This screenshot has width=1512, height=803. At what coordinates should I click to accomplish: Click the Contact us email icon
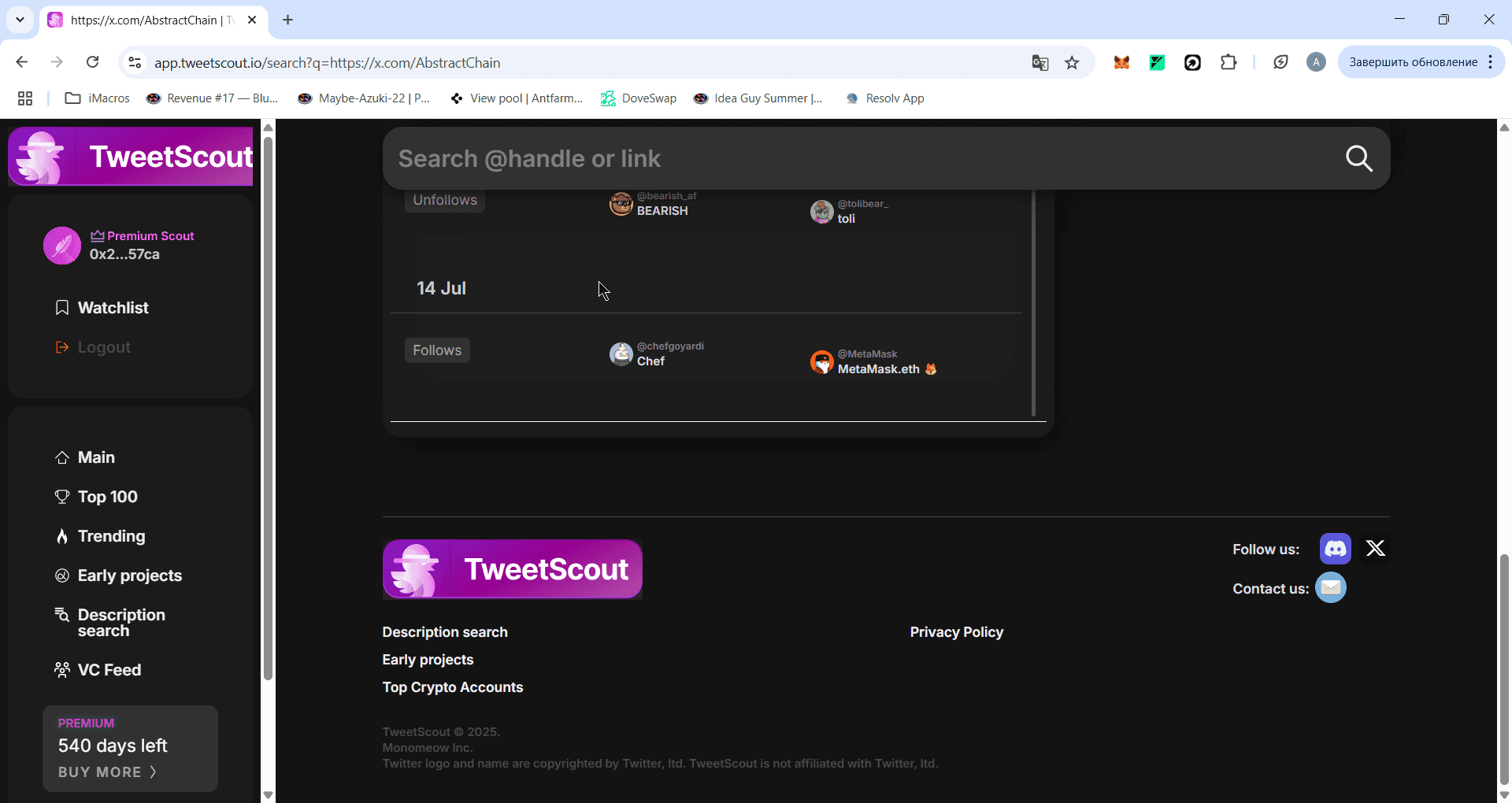click(x=1331, y=587)
